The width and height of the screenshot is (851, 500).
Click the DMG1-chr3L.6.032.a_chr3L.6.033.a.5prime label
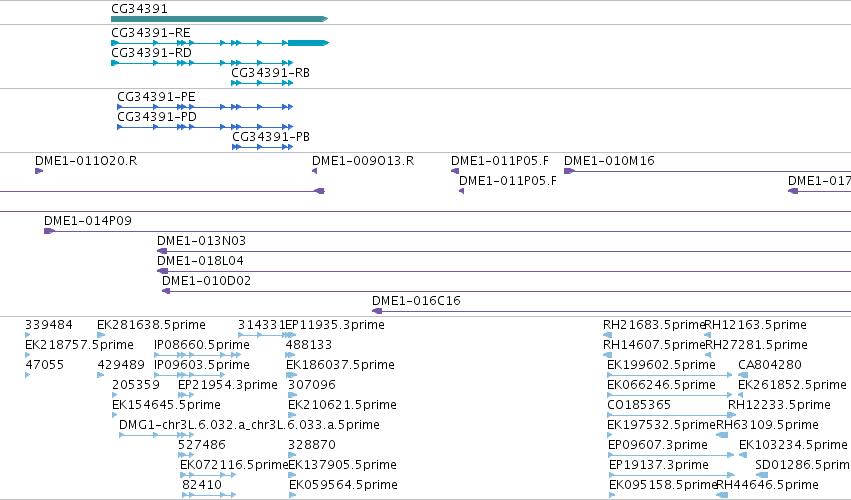249,425
